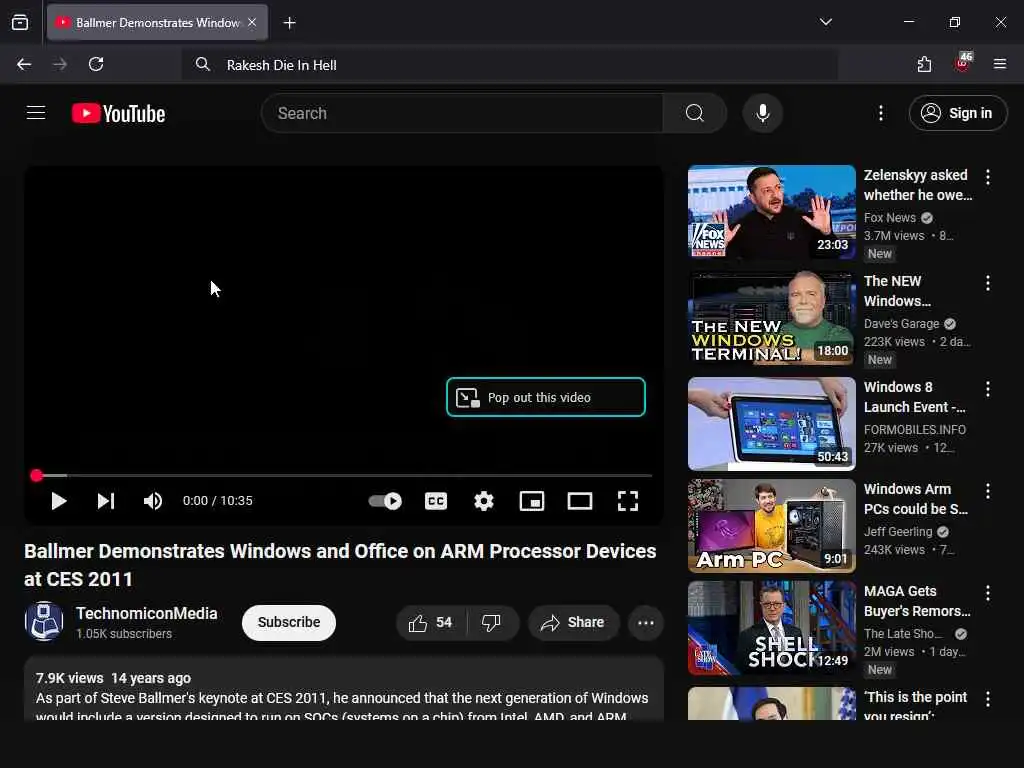
Task: Enable miniplayer mode icon
Action: pyautogui.click(x=532, y=501)
